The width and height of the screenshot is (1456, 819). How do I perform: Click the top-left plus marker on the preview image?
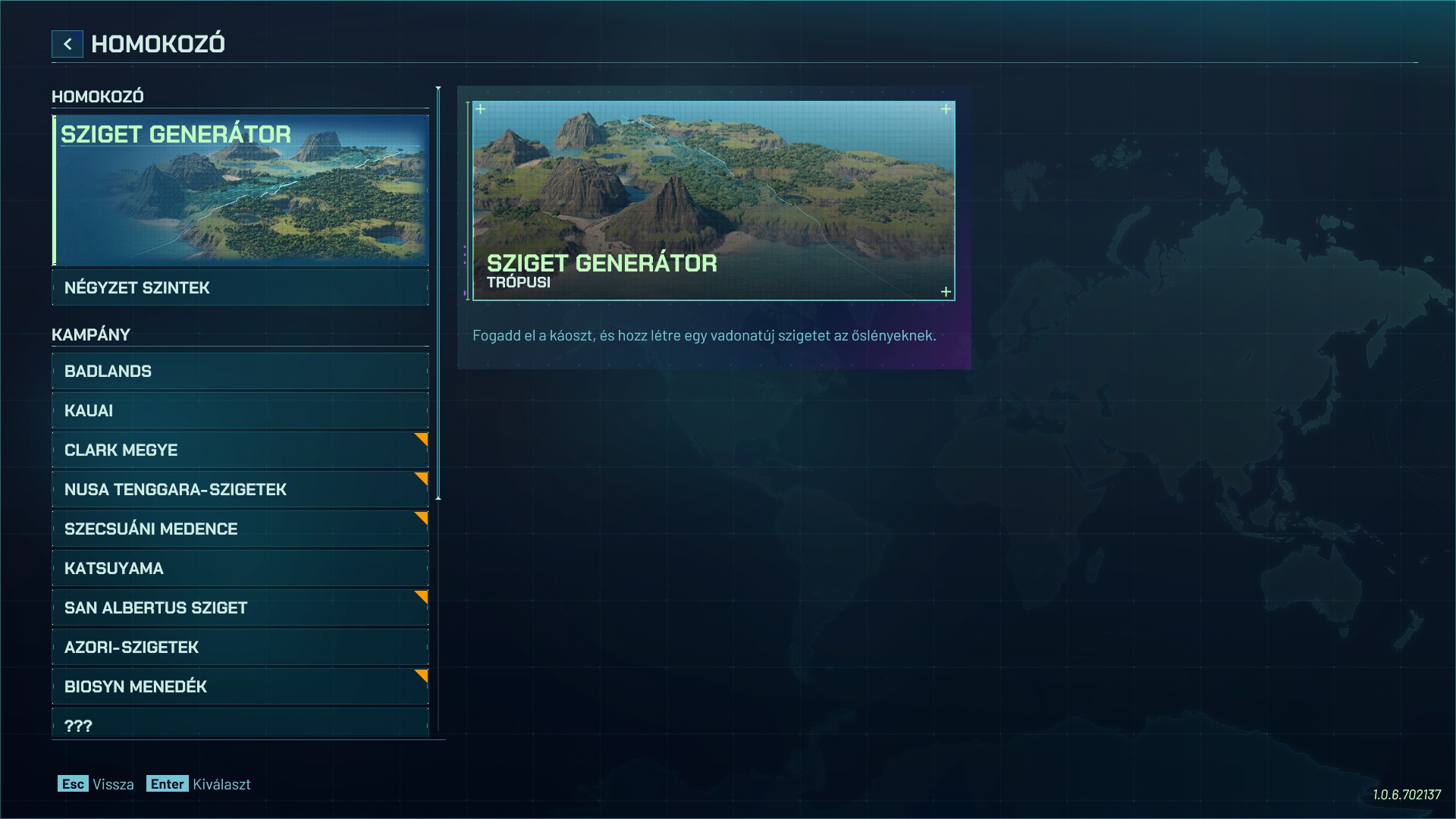pyautogui.click(x=480, y=109)
